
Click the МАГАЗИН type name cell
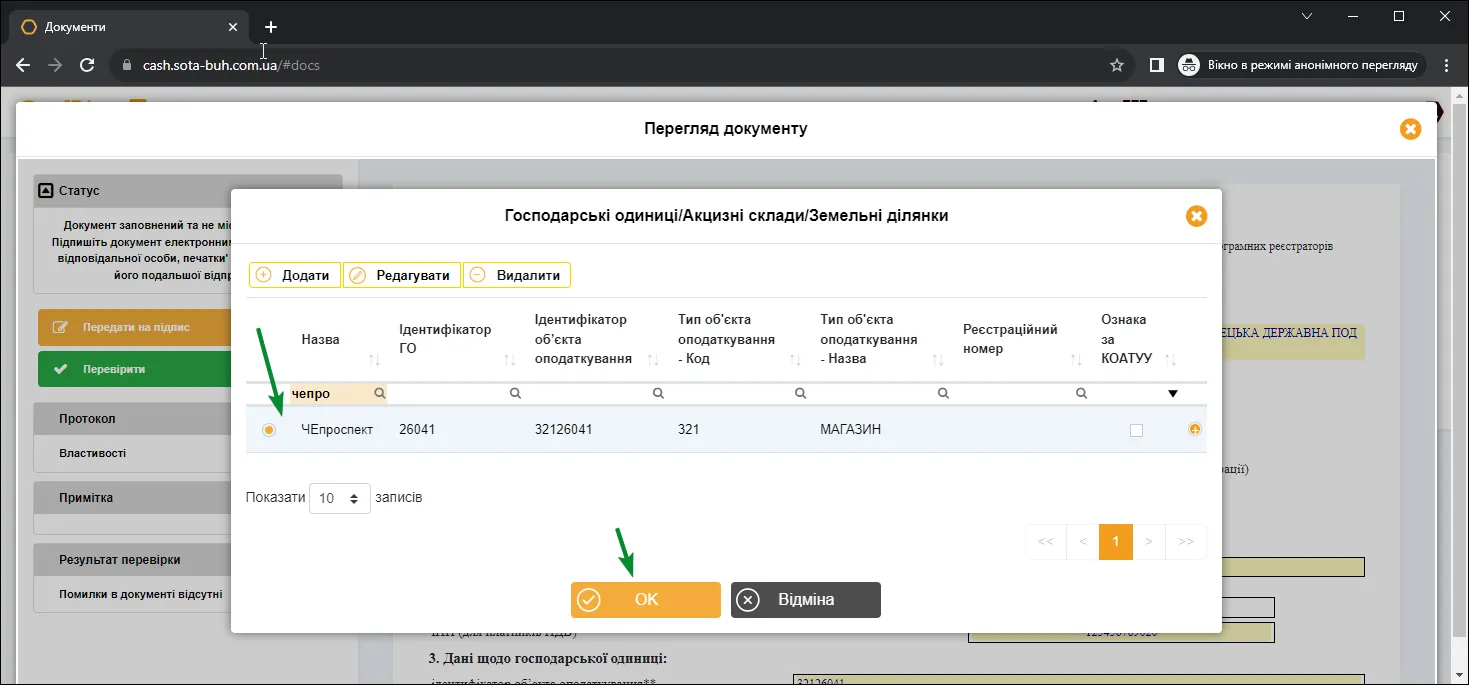coord(850,430)
